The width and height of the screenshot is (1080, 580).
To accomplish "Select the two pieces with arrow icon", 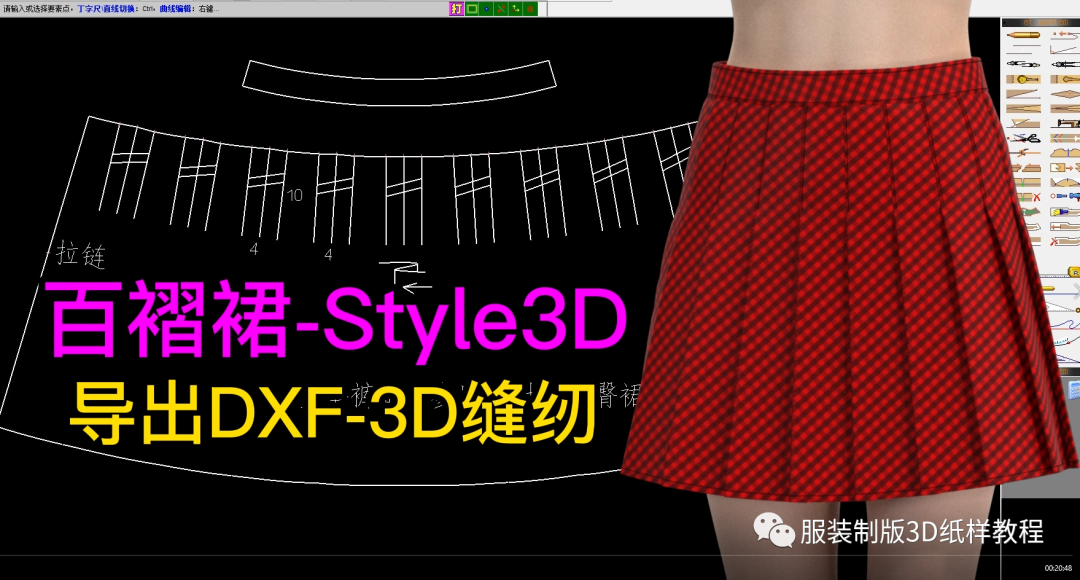I will 1066,167.
